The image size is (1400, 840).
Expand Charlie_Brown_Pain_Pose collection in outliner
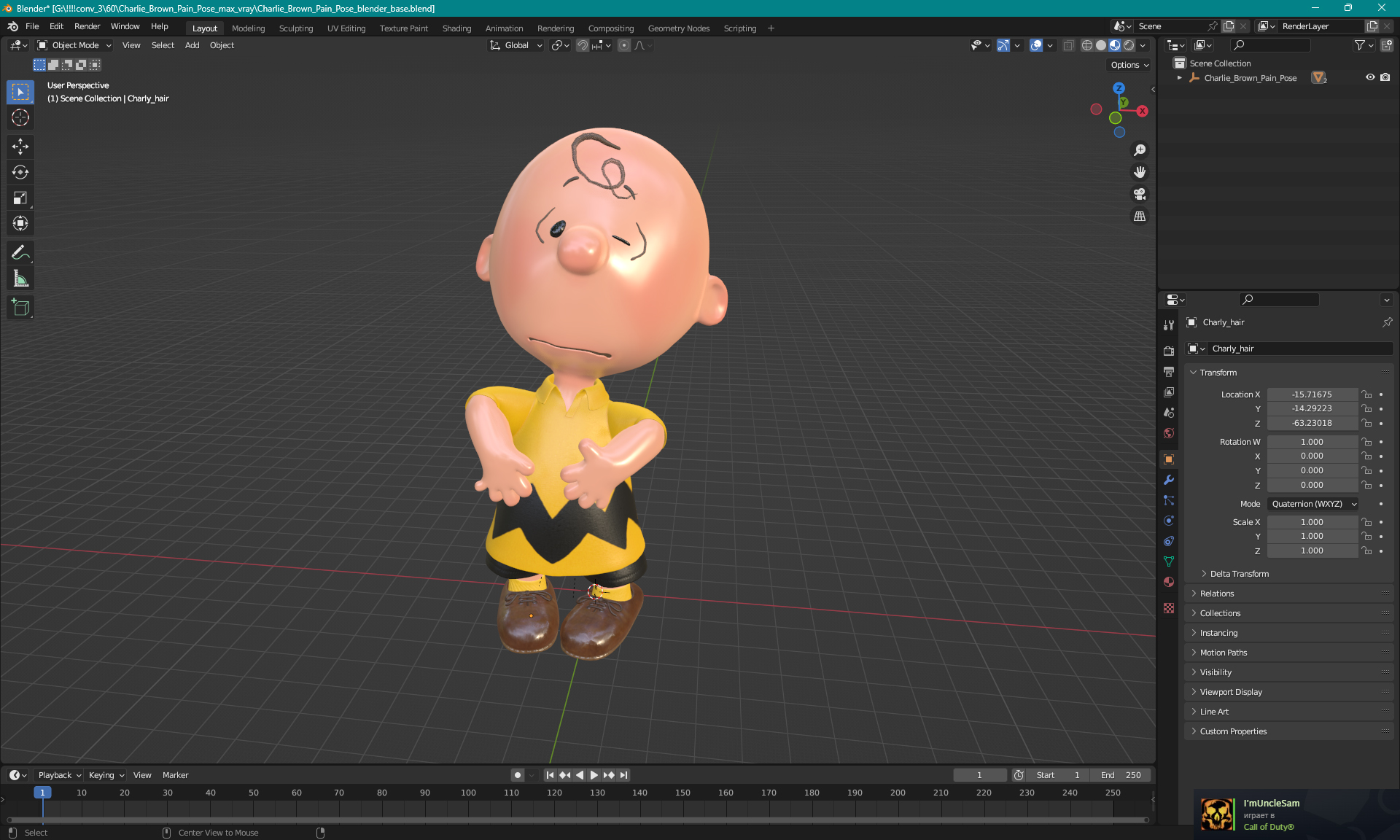click(x=1179, y=77)
